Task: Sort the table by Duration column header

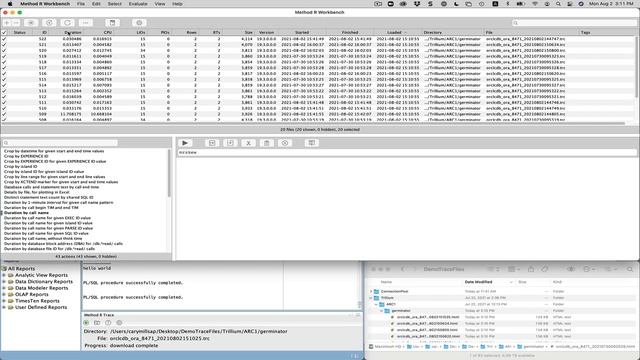Action: pyautogui.click(x=73, y=32)
